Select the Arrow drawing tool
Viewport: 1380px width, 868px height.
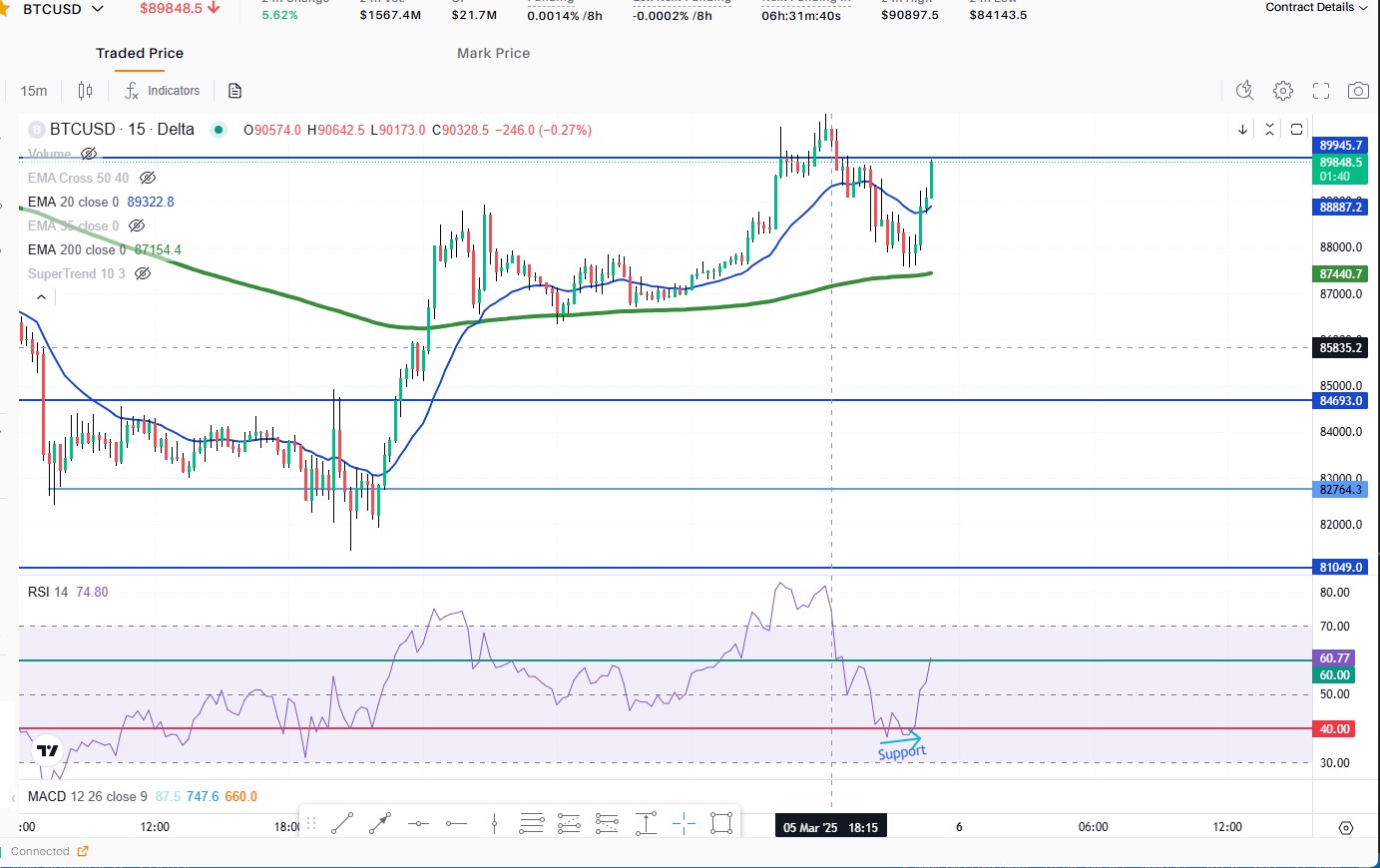tap(378, 822)
